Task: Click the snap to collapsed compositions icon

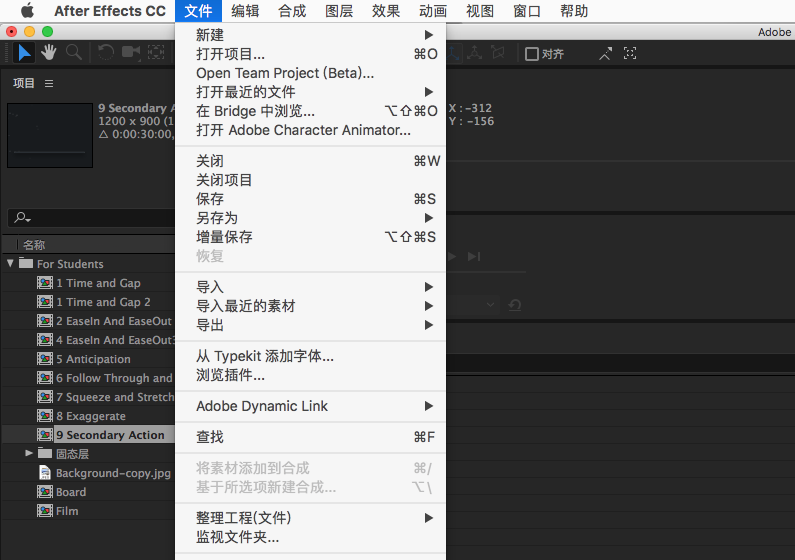Action: click(630, 53)
